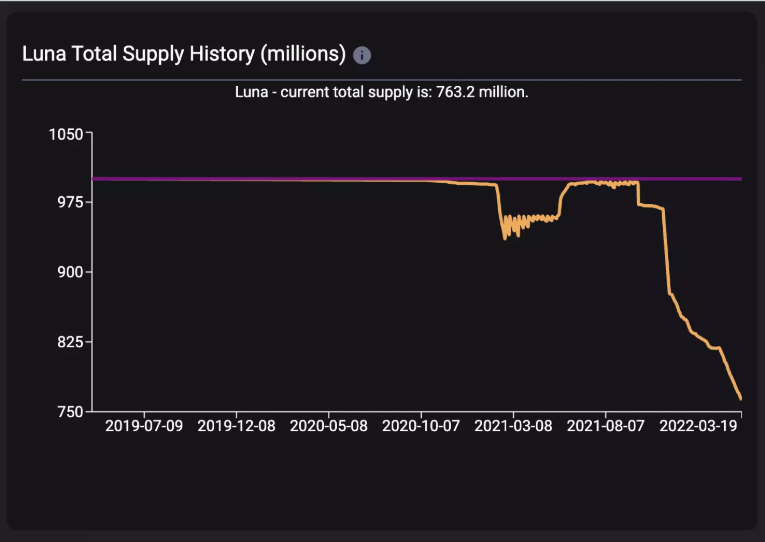Click the 1050 y-axis label
Viewport: 765px width, 542px height.
[66, 134]
